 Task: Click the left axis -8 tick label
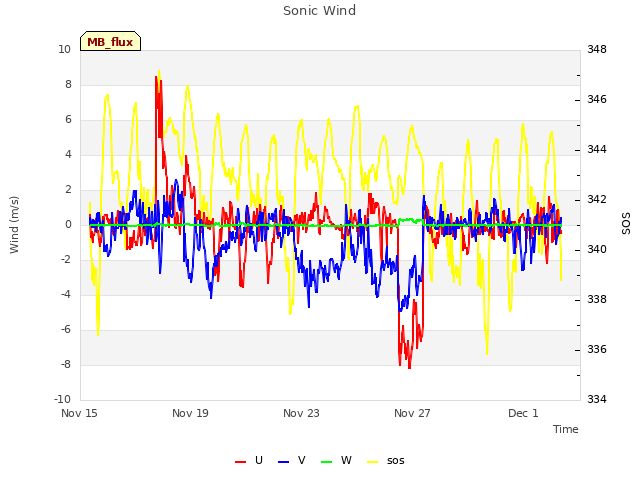click(66, 364)
